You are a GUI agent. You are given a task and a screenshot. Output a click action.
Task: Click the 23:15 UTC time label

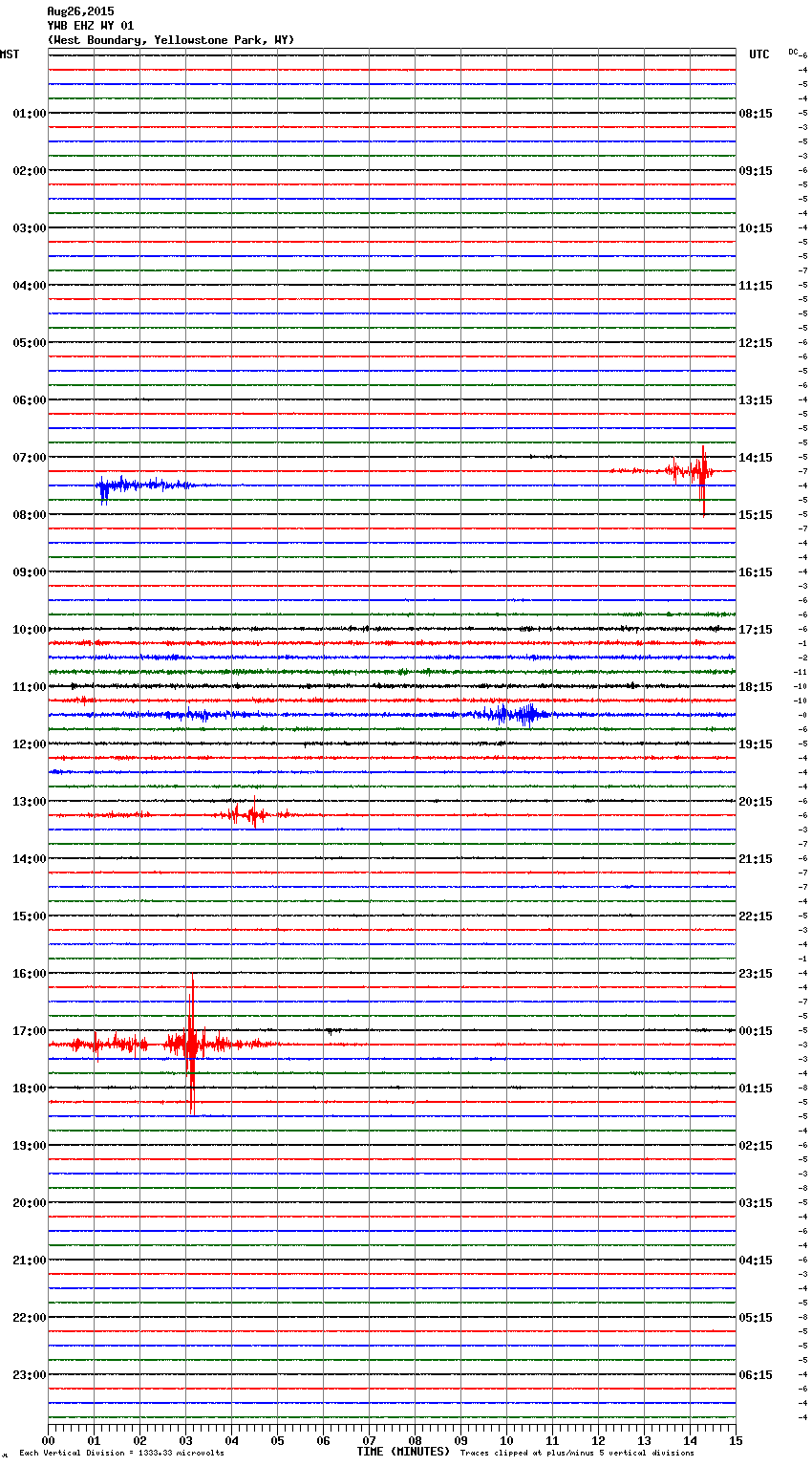tap(756, 974)
